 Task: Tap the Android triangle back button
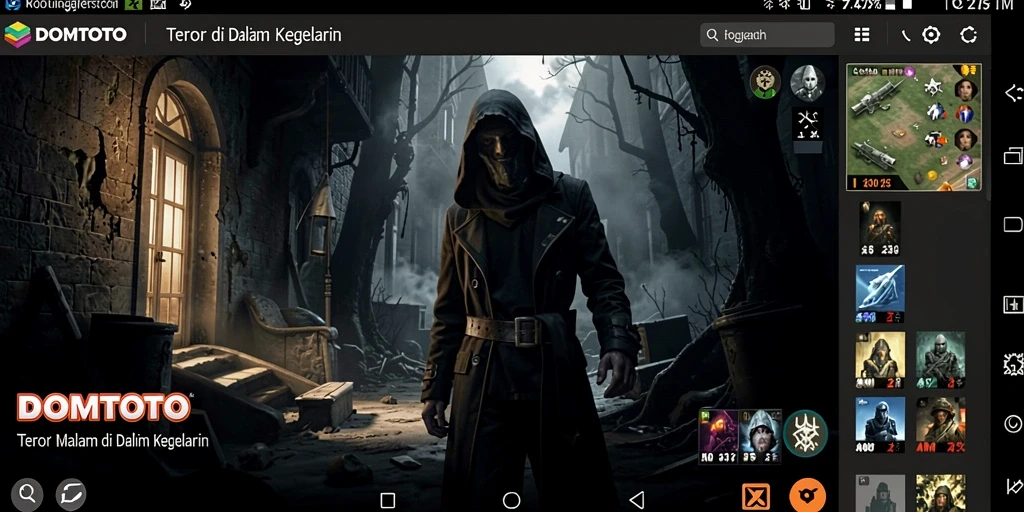point(637,500)
